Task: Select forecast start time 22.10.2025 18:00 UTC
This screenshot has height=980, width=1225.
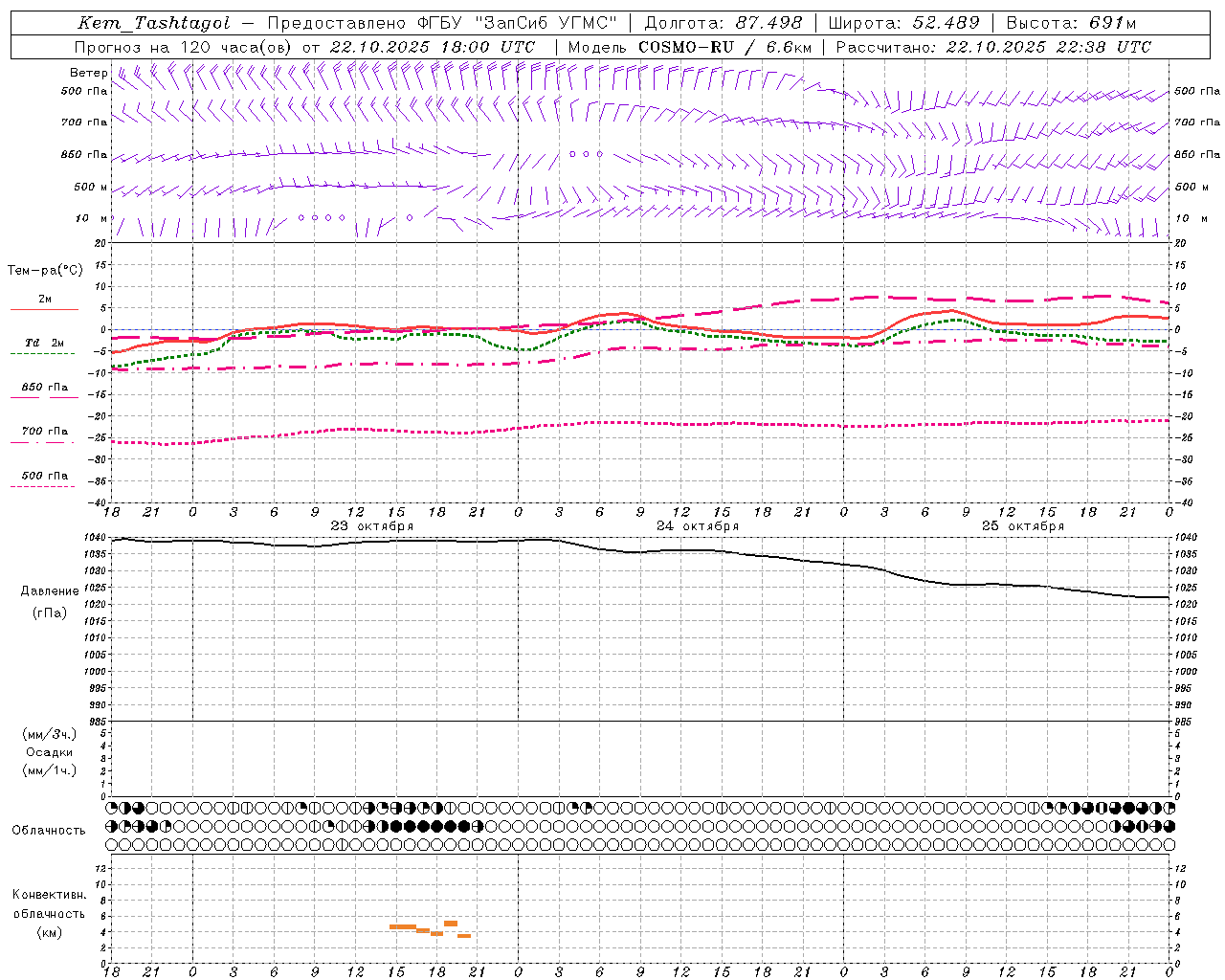Action: (433, 47)
